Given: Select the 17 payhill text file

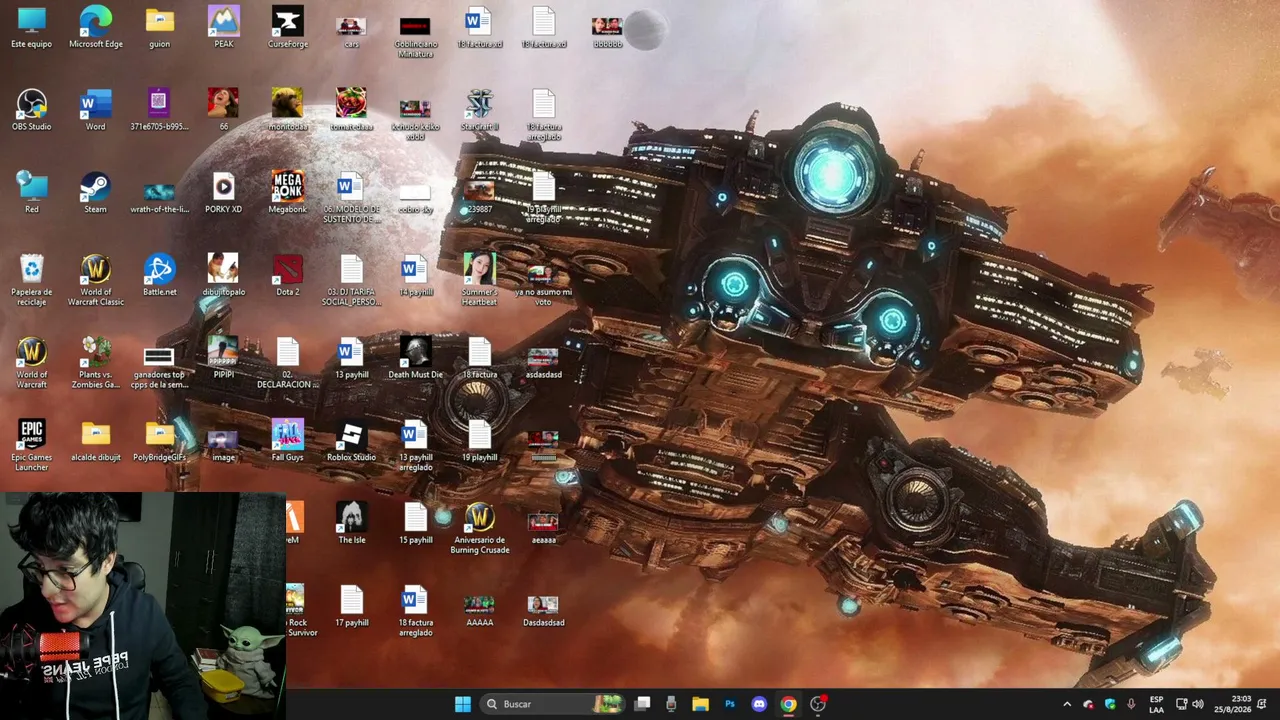Looking at the screenshot, I should coord(351,606).
